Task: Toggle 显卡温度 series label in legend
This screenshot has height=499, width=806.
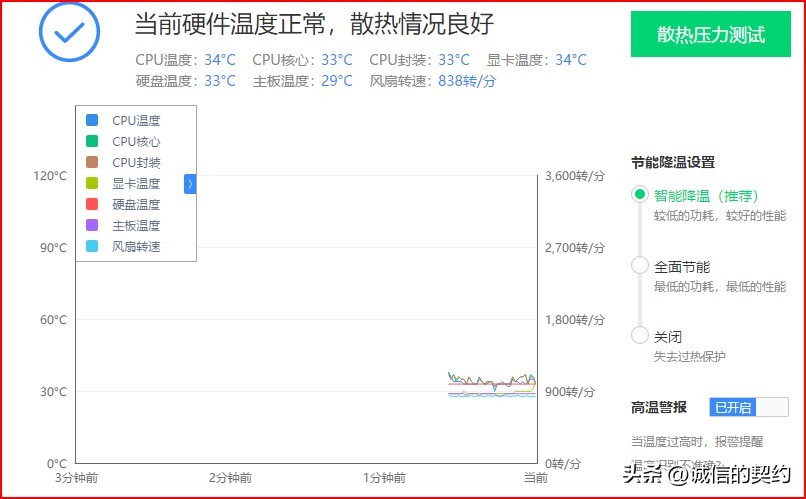Action: (136, 183)
